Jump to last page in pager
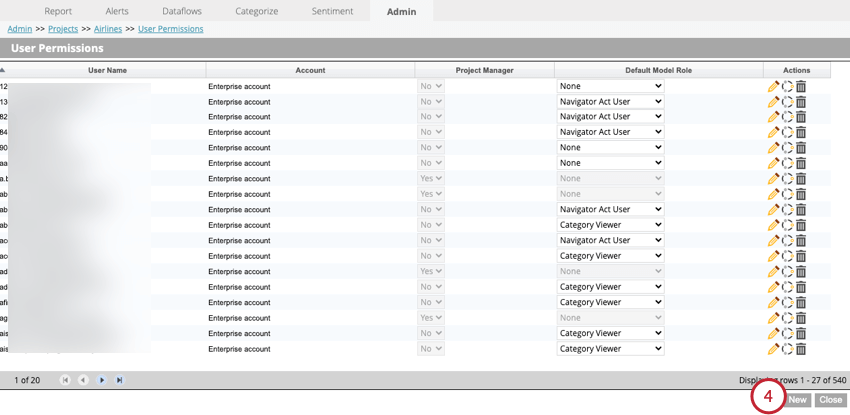This screenshot has width=850, height=415. pyautogui.click(x=119, y=380)
